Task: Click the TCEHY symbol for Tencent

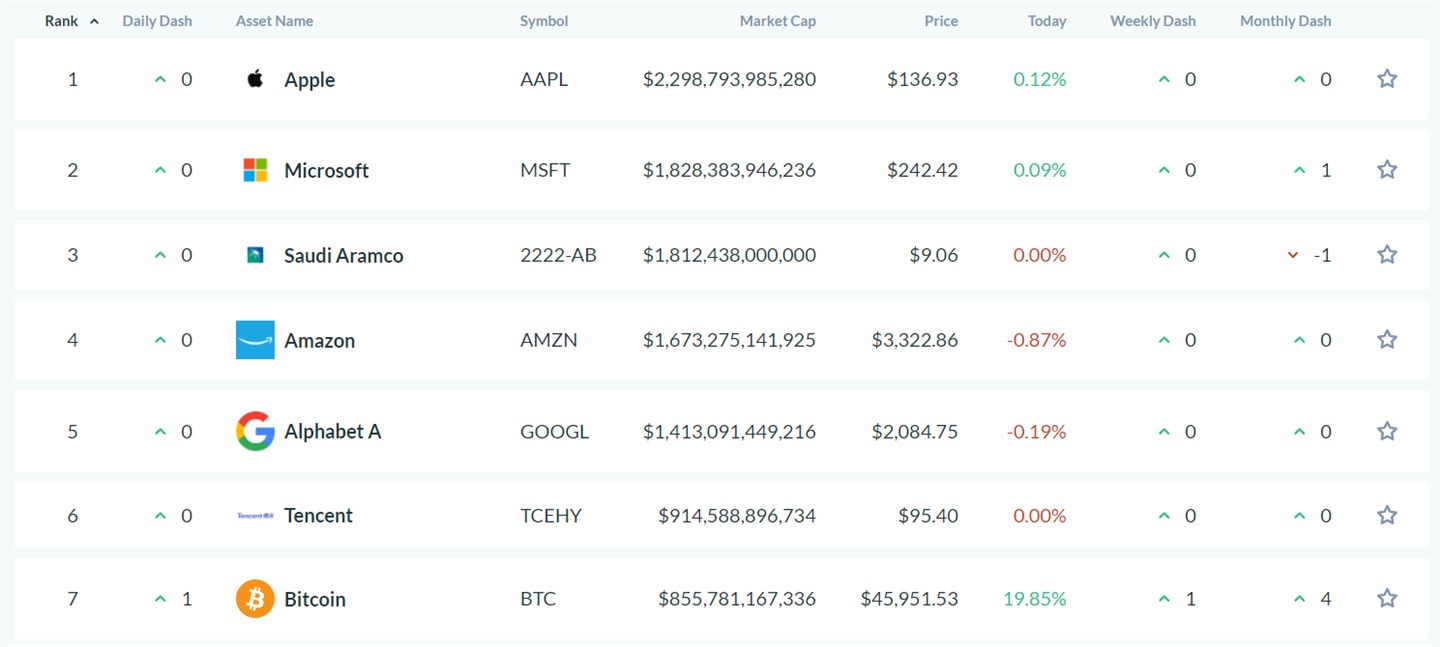Action: [551, 516]
